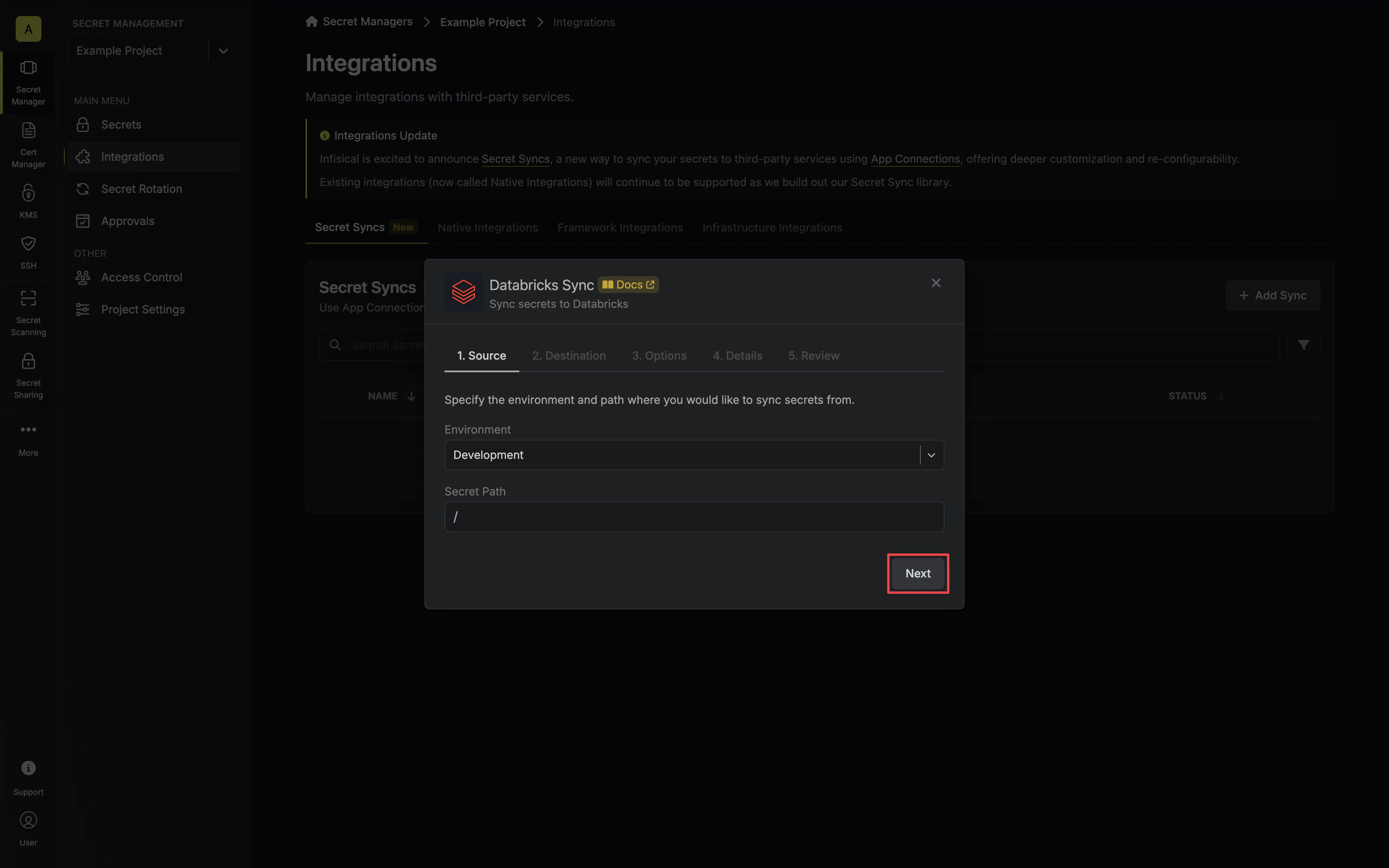The image size is (1389, 868).
Task: Switch to the Framework Integrations tab
Action: tap(620, 227)
